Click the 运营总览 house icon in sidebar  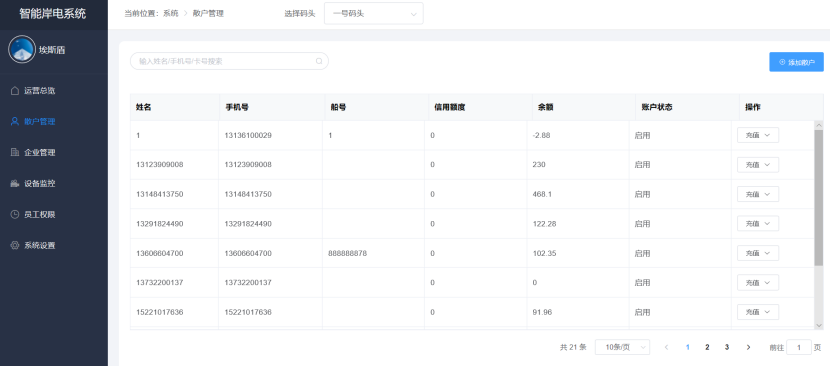15,91
